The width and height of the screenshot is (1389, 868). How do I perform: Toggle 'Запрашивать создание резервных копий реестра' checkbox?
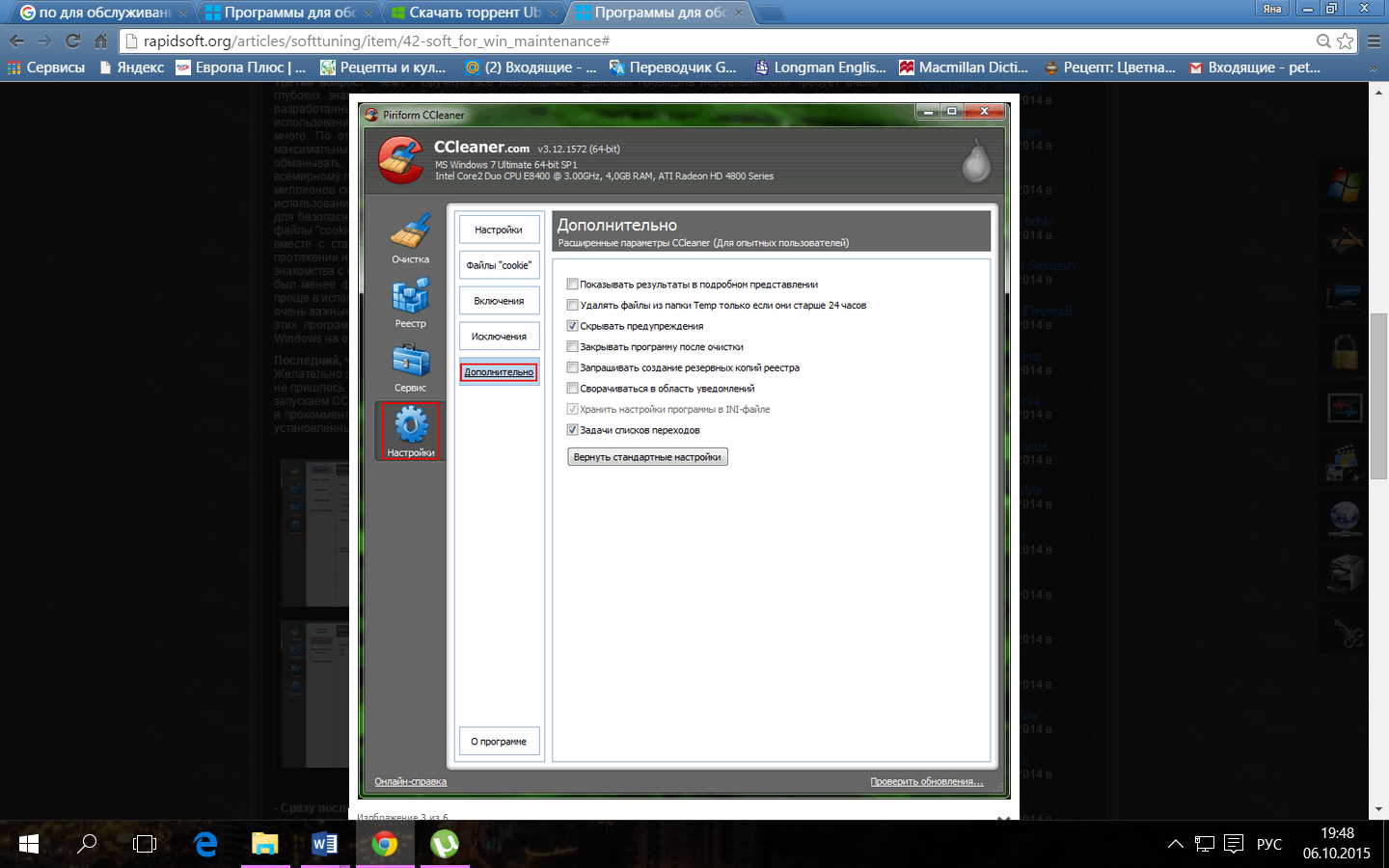[x=572, y=367]
